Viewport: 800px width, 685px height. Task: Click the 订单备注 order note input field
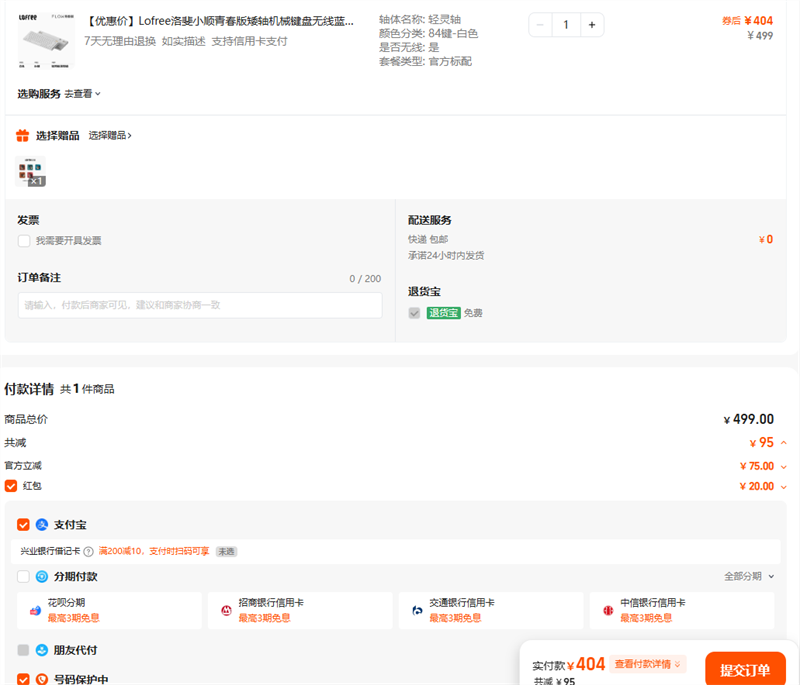coord(200,305)
